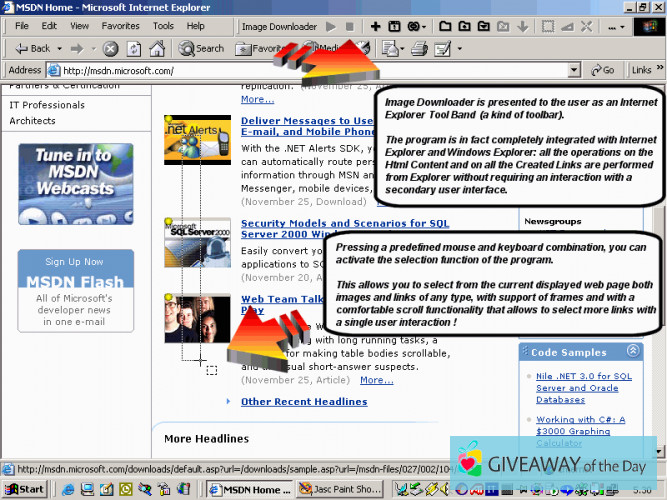Open the Other Recent Headlines link
Image resolution: width=667 pixels, height=500 pixels.
tap(303, 402)
